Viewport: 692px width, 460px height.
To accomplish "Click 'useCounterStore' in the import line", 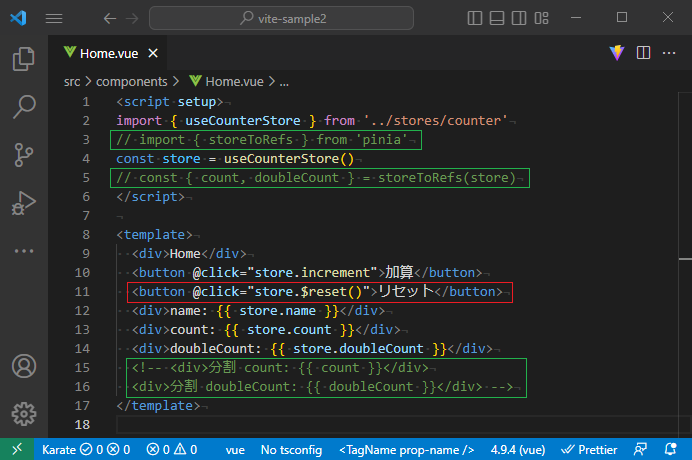I will (x=243, y=121).
